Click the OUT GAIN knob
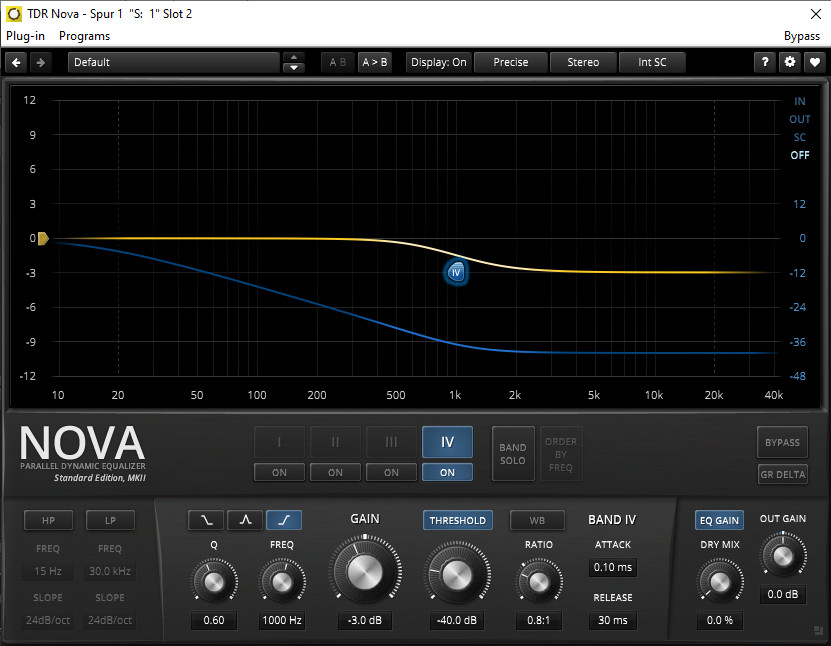The height and width of the screenshot is (646, 831). click(783, 556)
